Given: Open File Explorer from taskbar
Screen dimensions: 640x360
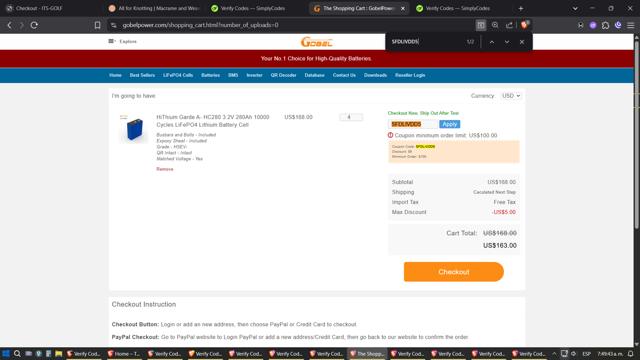Looking at the screenshot, I should pos(58,353).
